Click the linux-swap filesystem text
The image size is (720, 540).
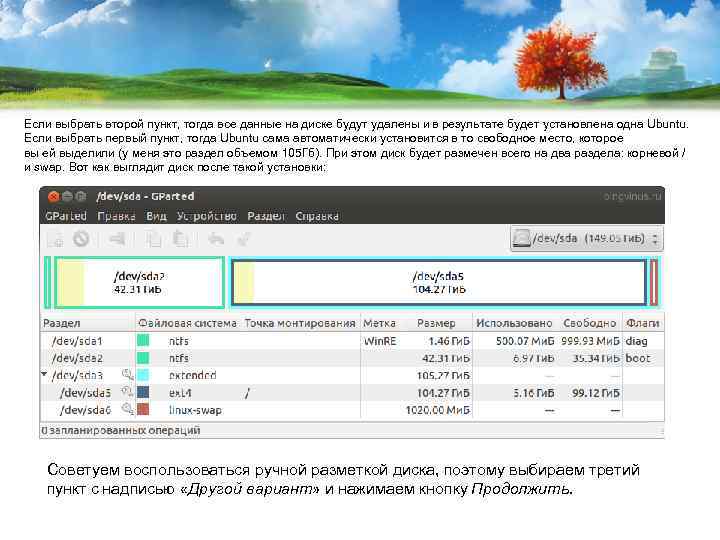click(195, 410)
